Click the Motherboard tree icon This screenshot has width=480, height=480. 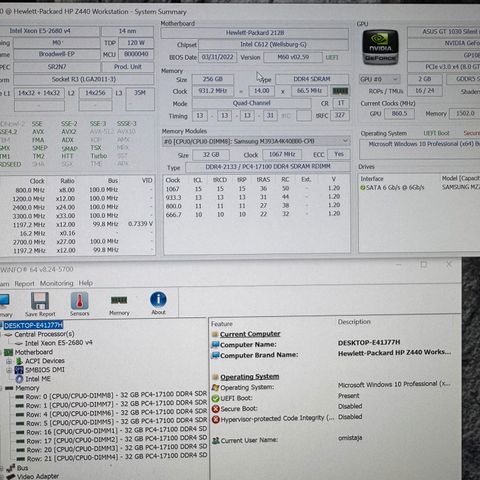pos(9,352)
